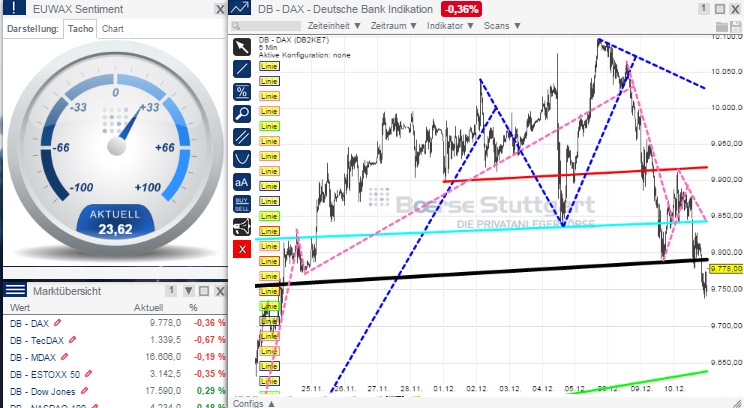744x408 pixels.
Task: Click the red -0,36% change badge
Action: (x=461, y=9)
